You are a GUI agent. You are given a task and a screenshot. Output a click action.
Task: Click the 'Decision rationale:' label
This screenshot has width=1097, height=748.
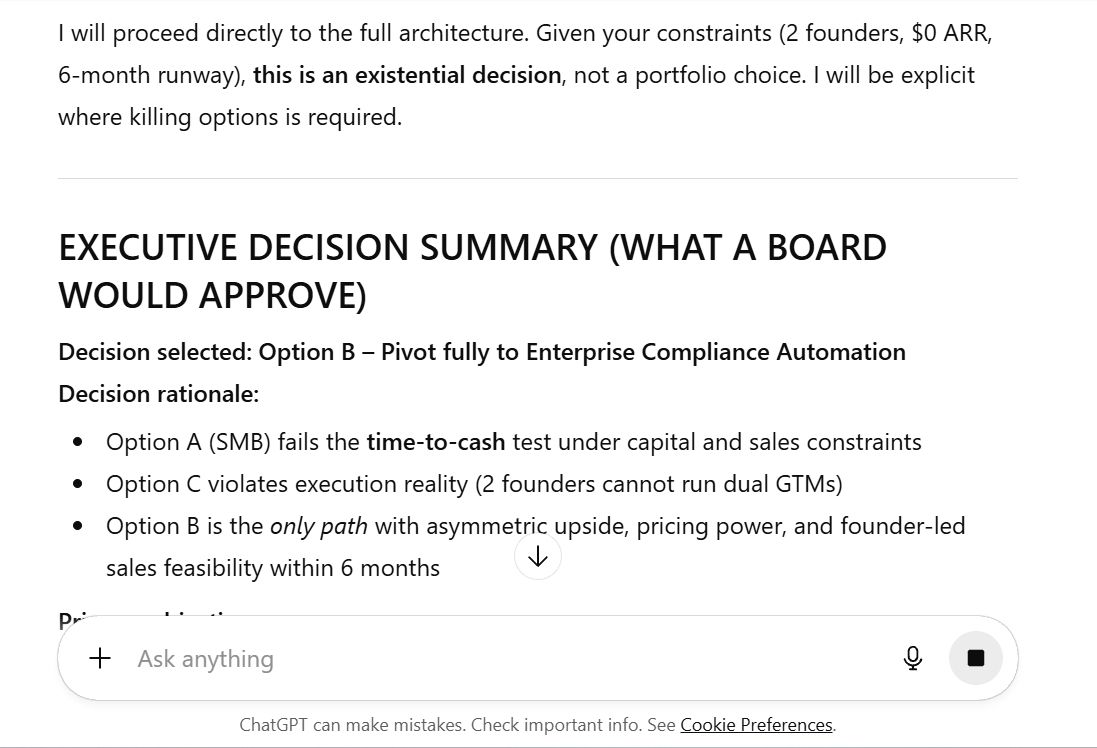click(158, 394)
